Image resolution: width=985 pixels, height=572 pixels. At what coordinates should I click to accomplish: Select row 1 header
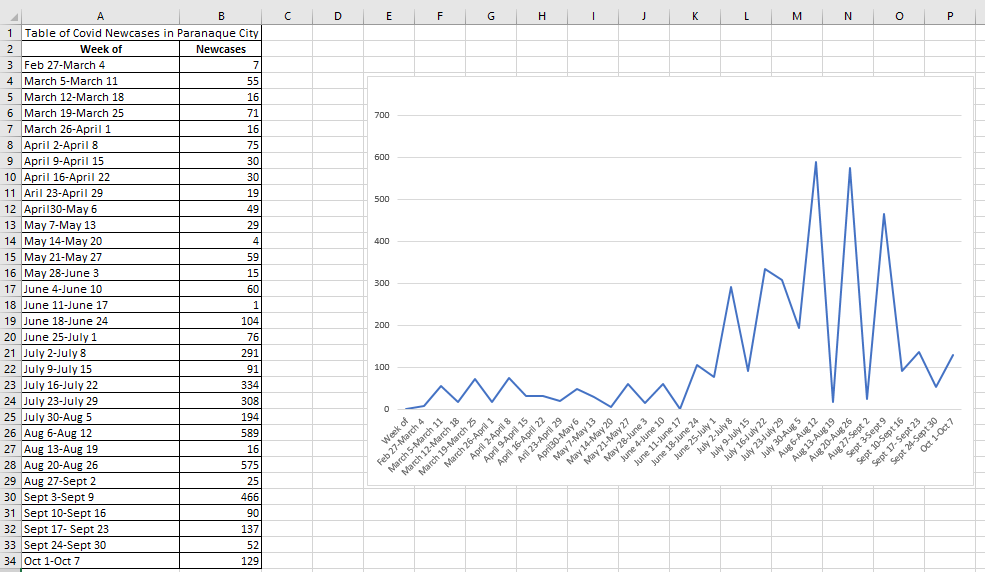[11, 33]
